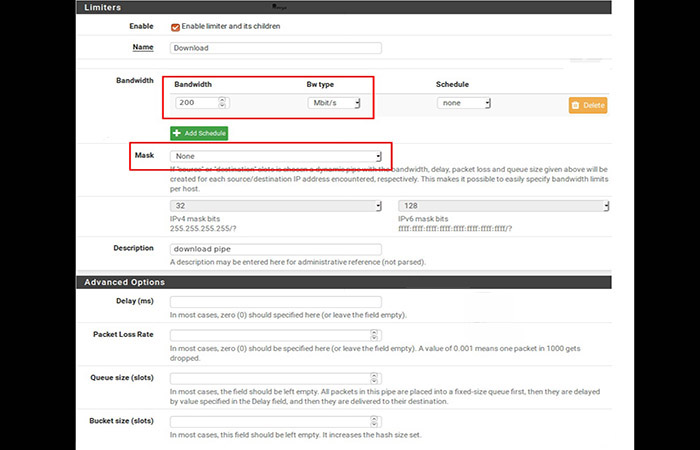Open the Mask dropdown set to None

pyautogui.click(x=275, y=156)
